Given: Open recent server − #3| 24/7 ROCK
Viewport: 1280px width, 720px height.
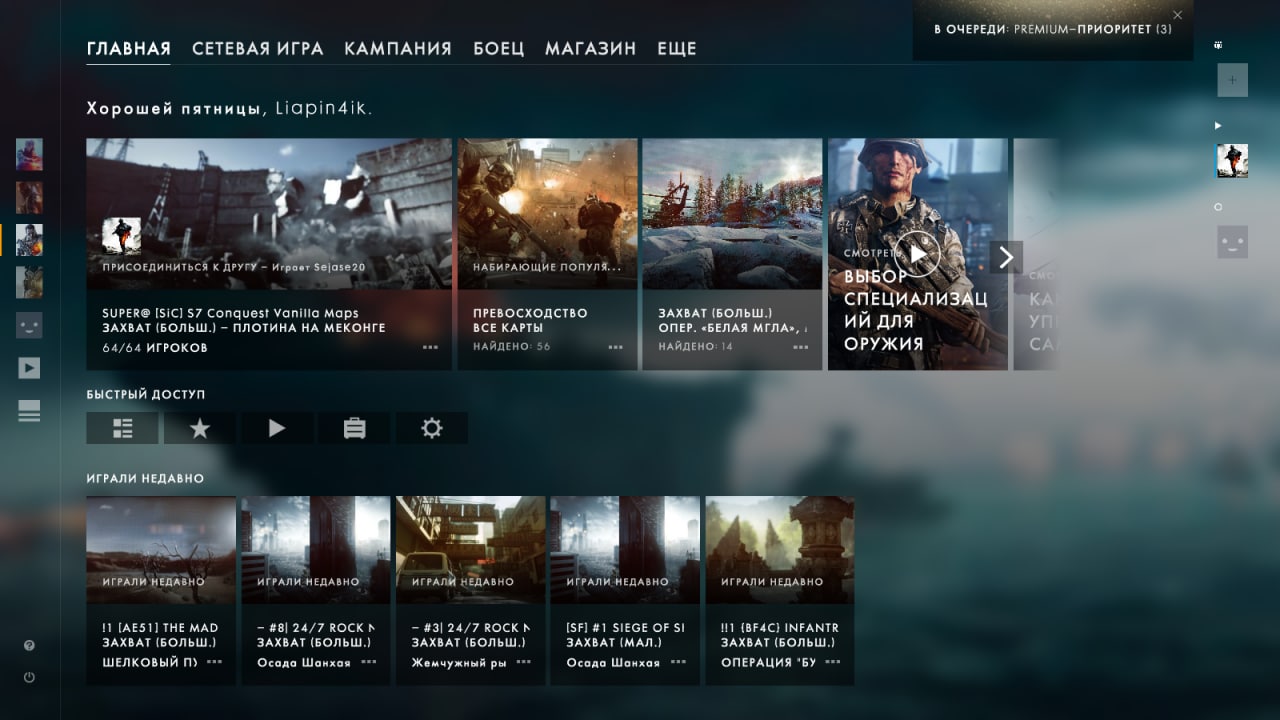Looking at the screenshot, I should tap(471, 591).
